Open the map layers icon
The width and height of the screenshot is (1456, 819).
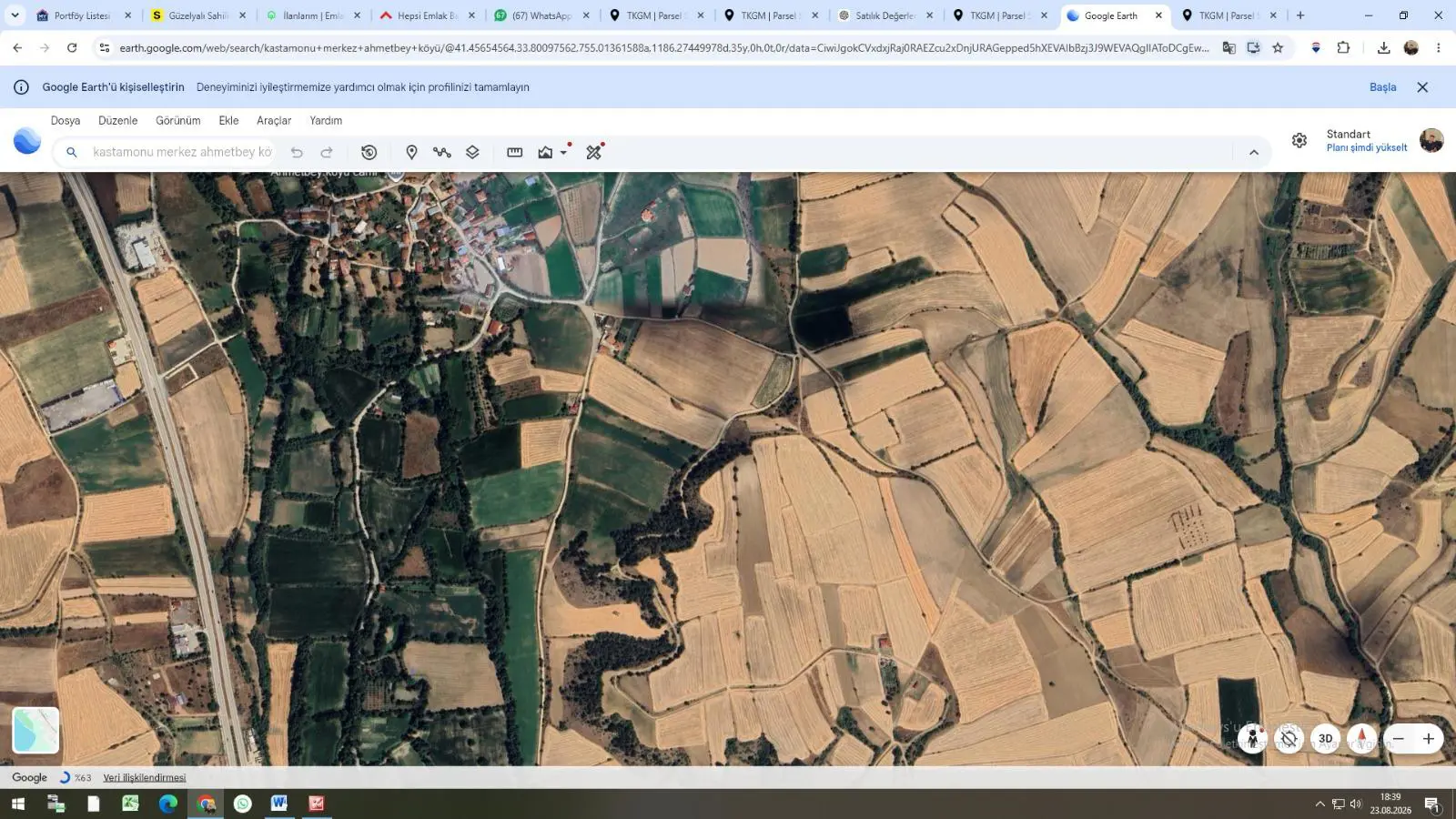472,152
